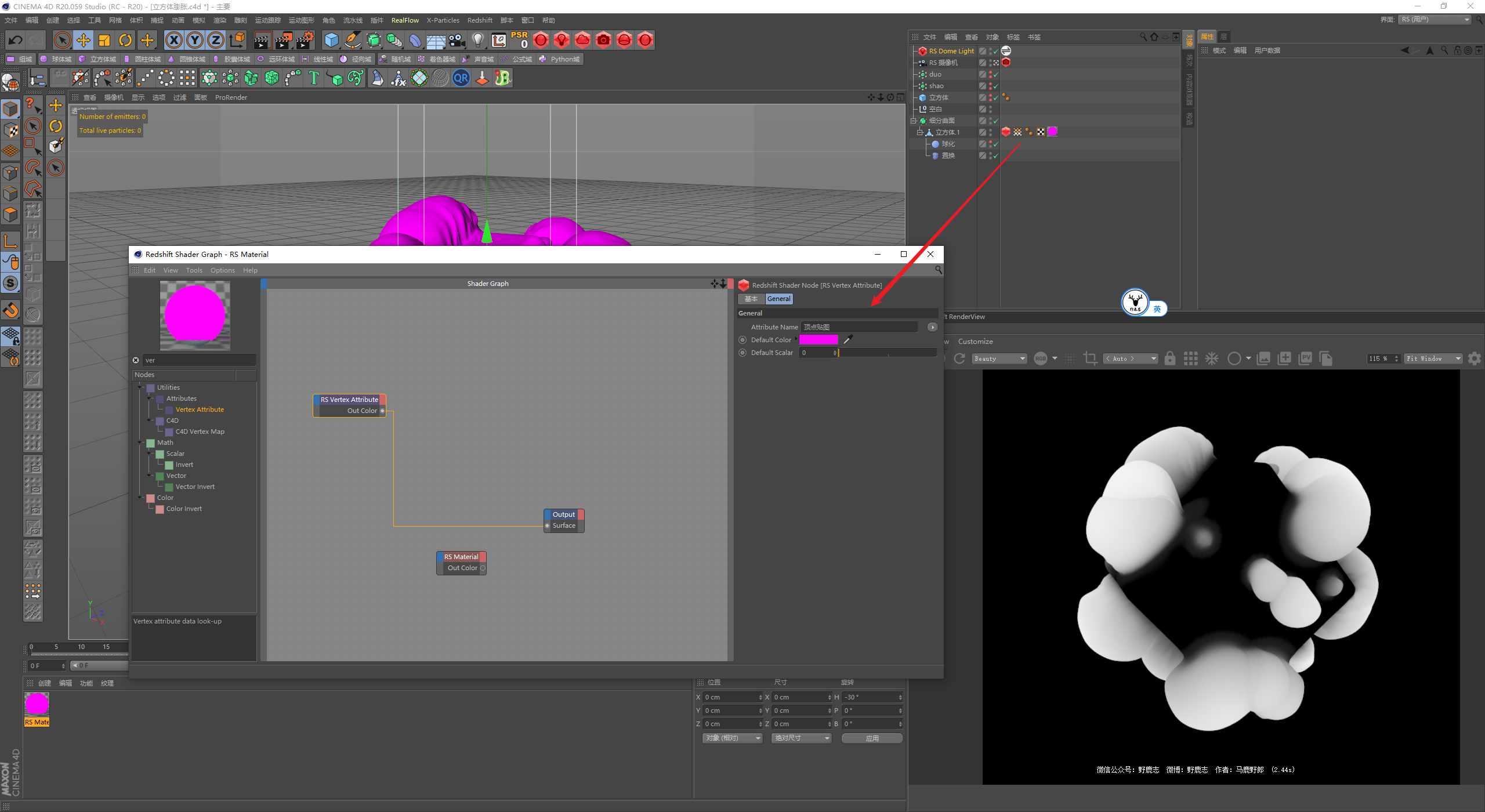Toggle enable check for 置换 deformer
The image size is (1485, 812).
coord(996,155)
